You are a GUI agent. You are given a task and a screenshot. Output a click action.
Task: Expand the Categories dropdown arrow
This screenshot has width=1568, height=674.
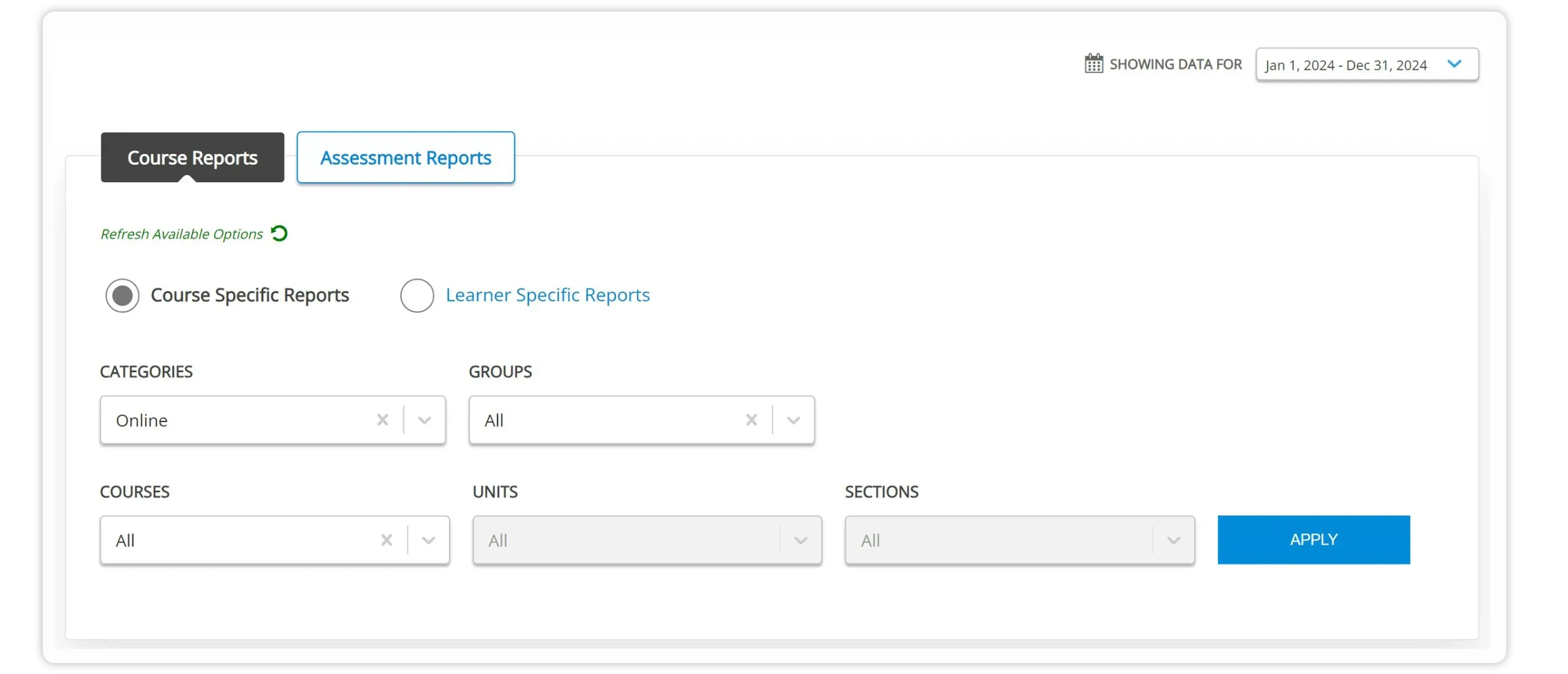(x=424, y=420)
